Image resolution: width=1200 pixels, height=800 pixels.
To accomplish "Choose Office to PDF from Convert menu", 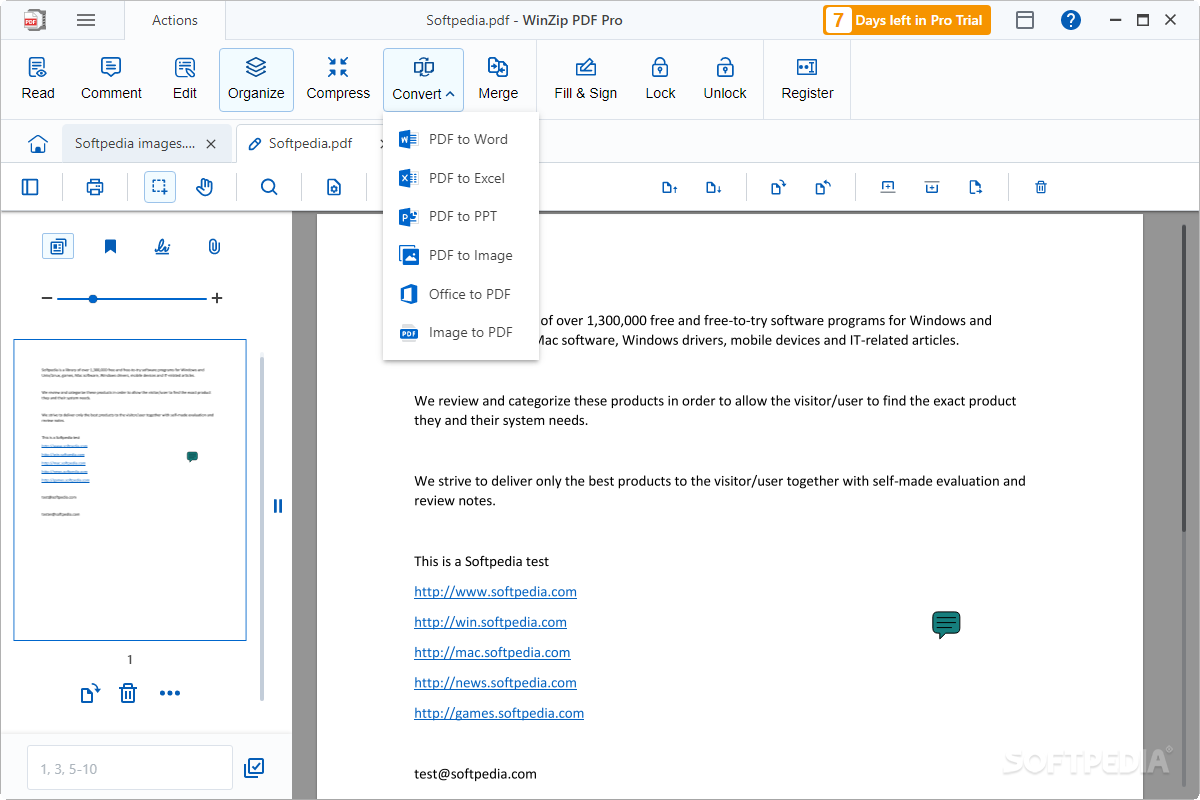I will 461,294.
